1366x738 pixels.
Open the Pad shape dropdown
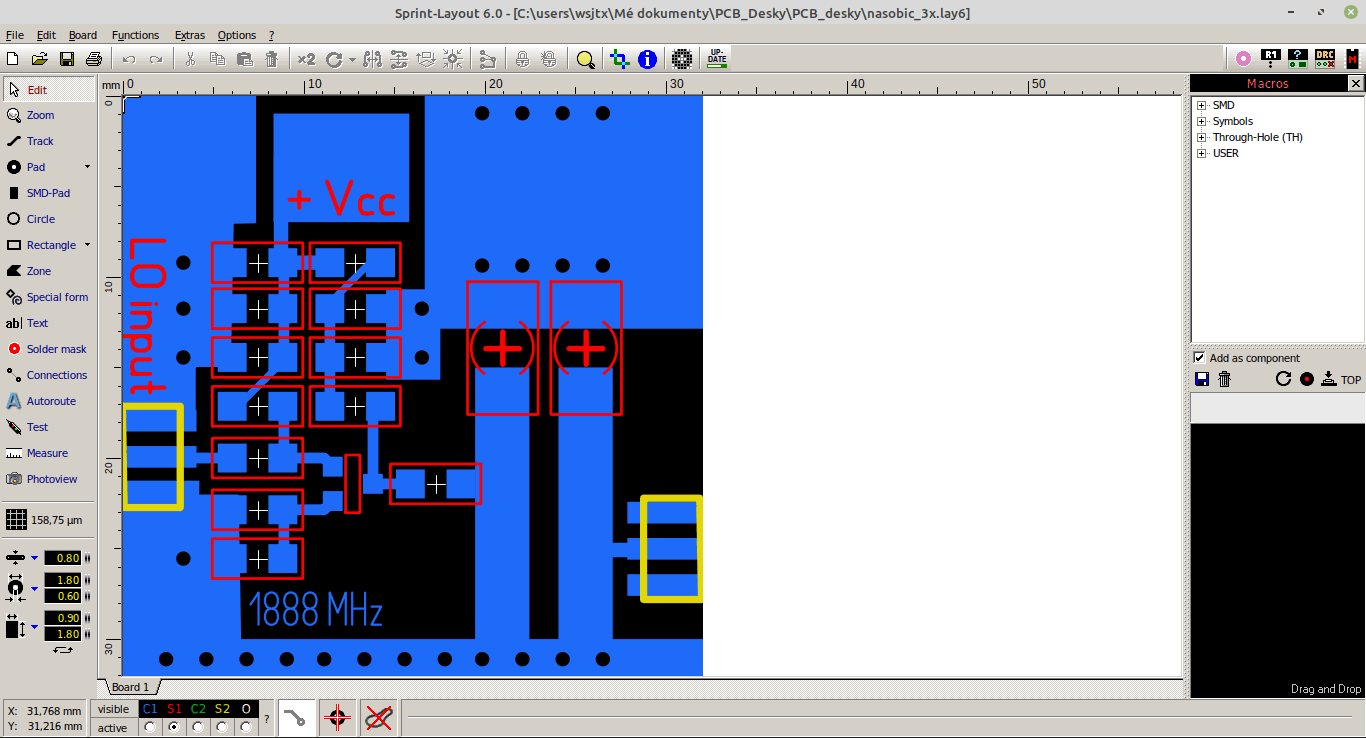pos(86,167)
